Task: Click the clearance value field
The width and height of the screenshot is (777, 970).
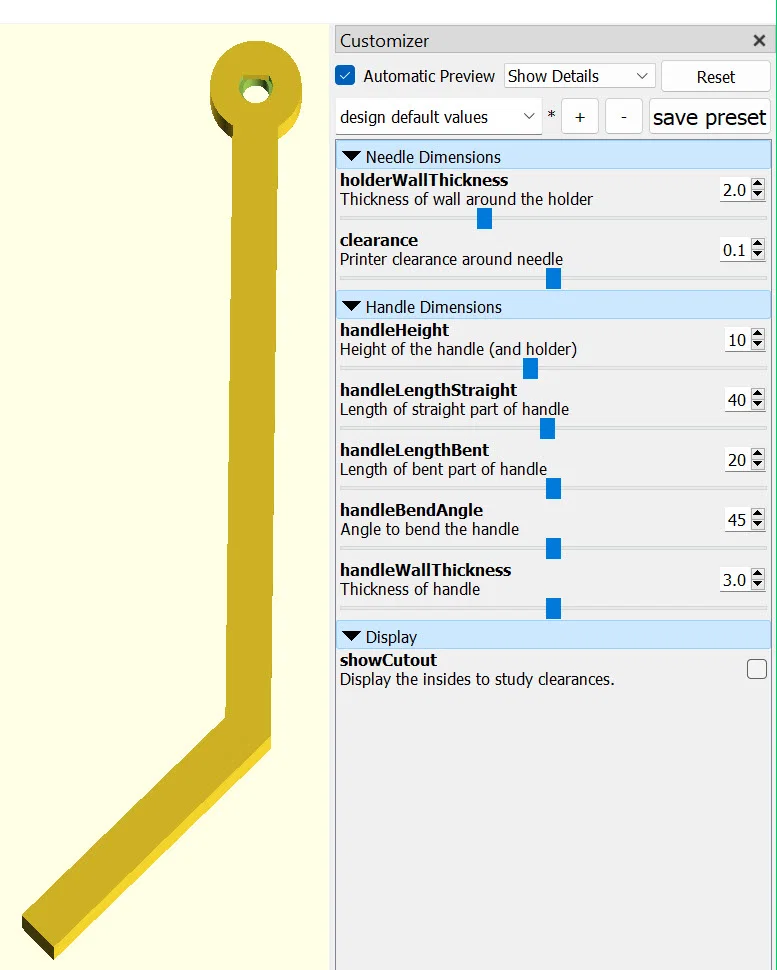Action: [734, 250]
